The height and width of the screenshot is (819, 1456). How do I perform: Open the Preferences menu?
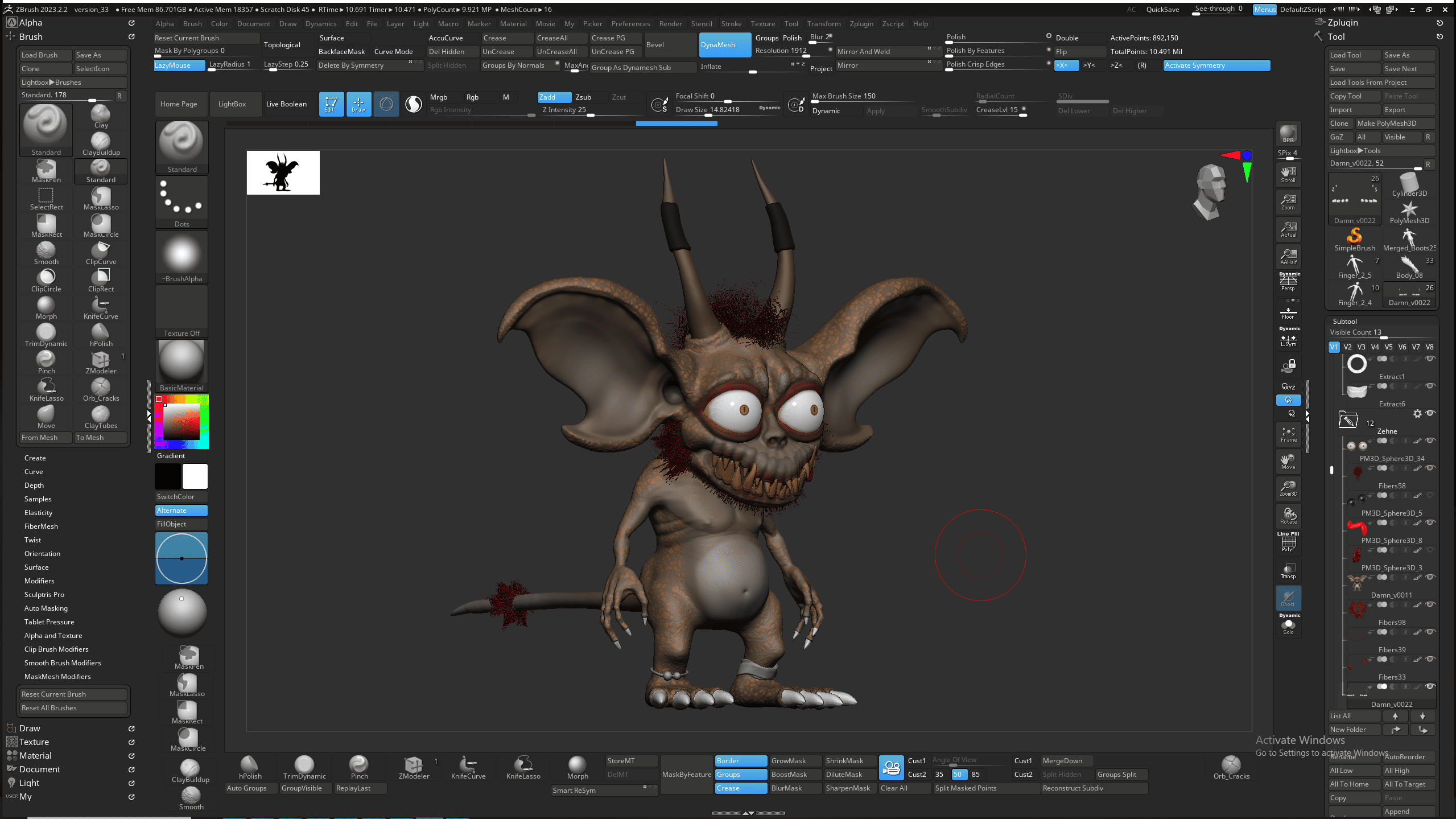(630, 24)
